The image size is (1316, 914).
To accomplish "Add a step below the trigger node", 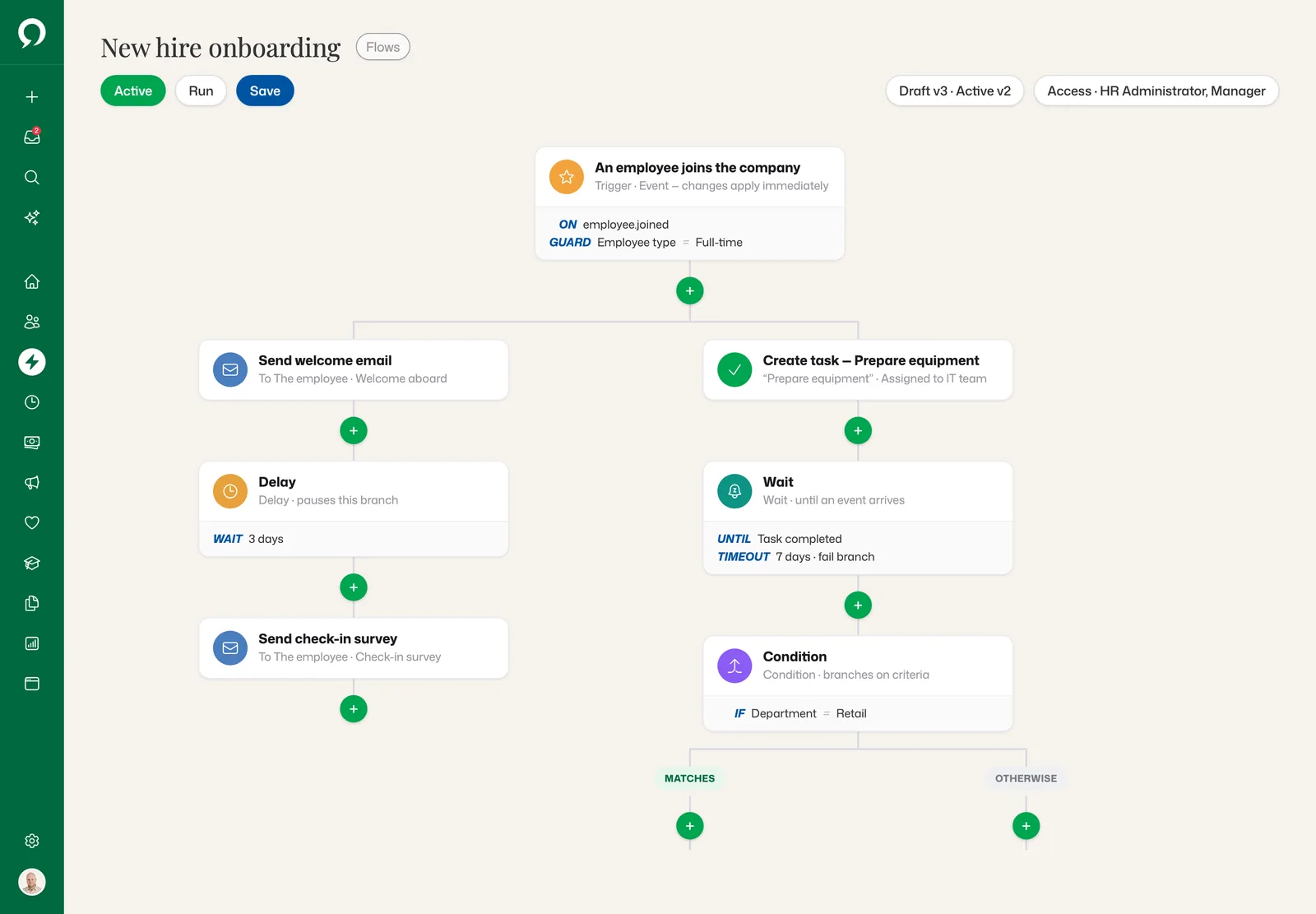I will [x=690, y=290].
